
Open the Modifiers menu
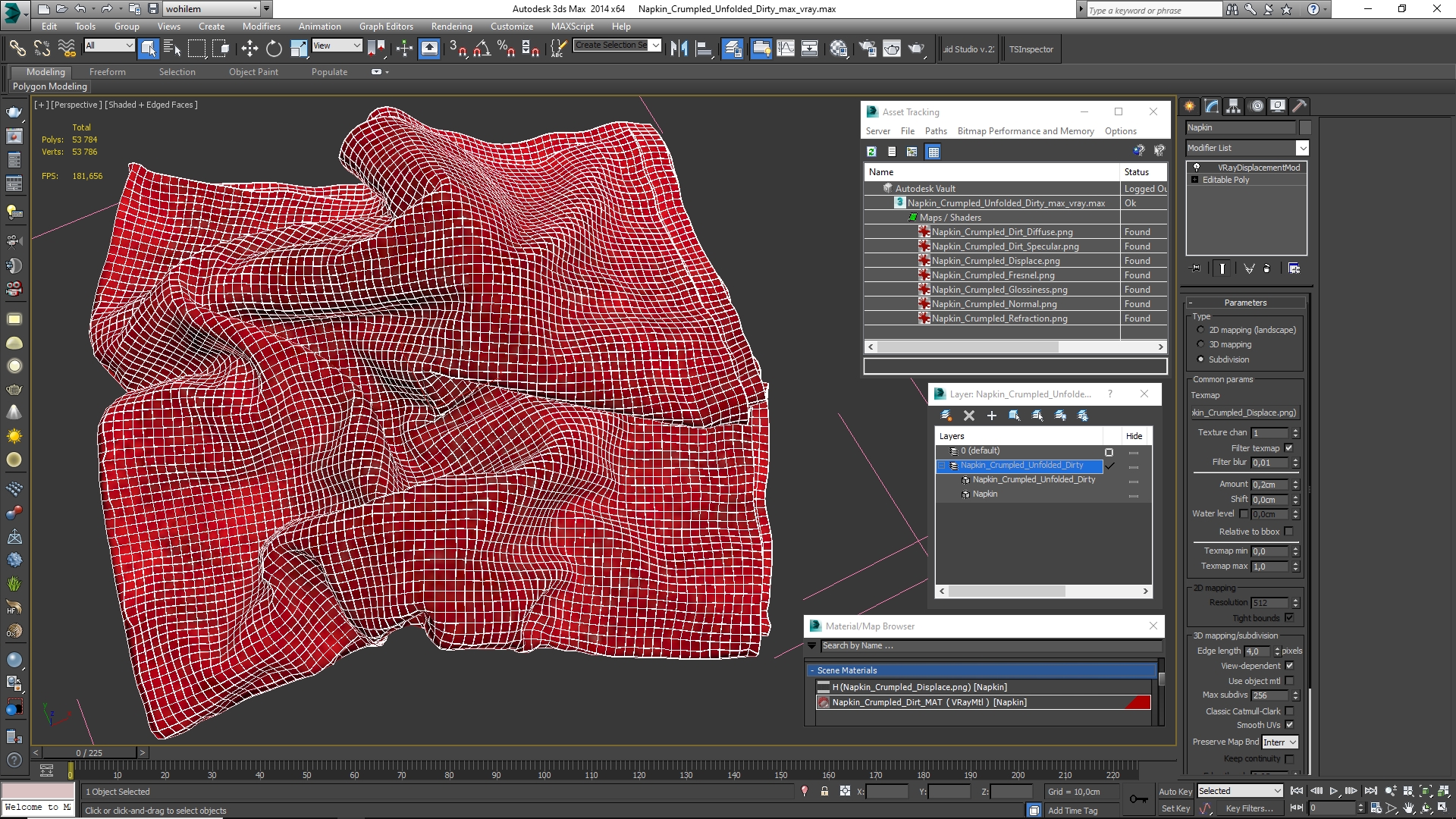point(261,26)
